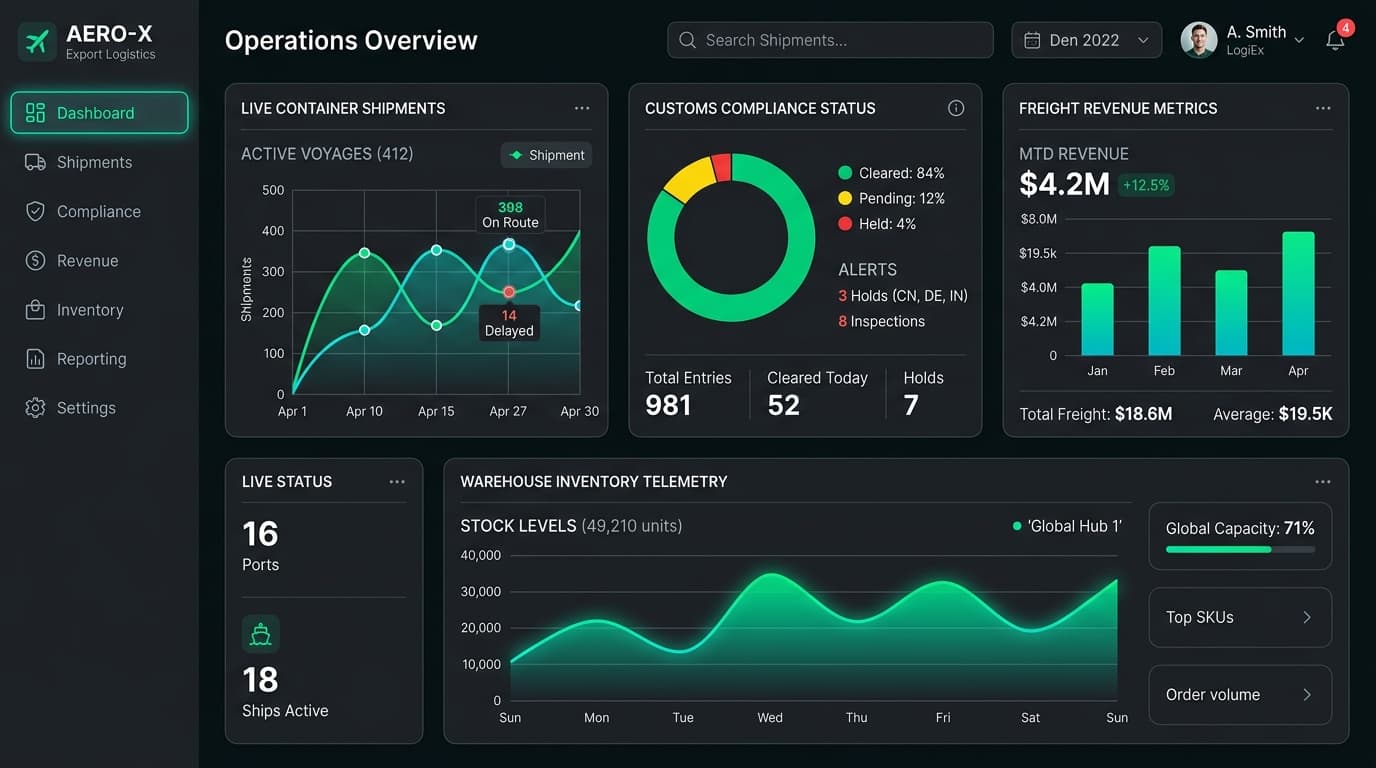
Task: Click the Compliance shield icon
Action: pos(35,211)
